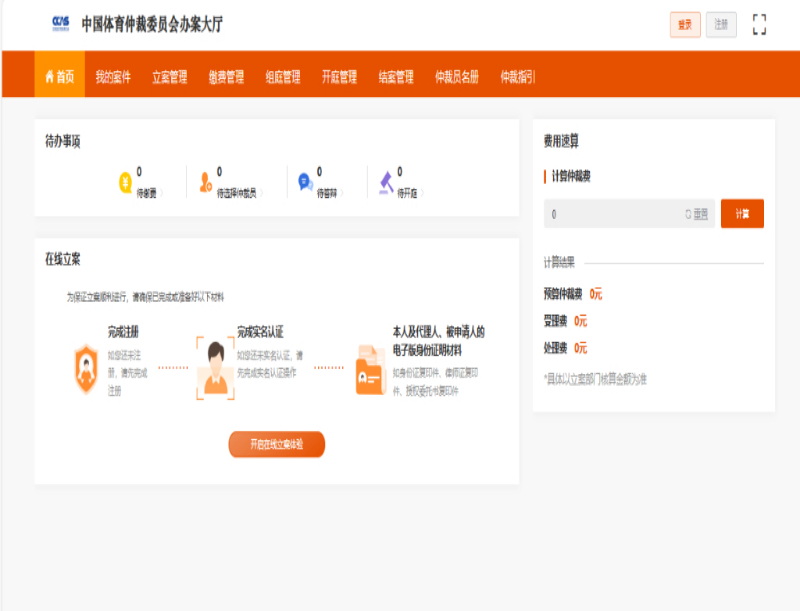Start 开启在线立案体验 online filing button
This screenshot has height=611, width=800.
pos(276,444)
